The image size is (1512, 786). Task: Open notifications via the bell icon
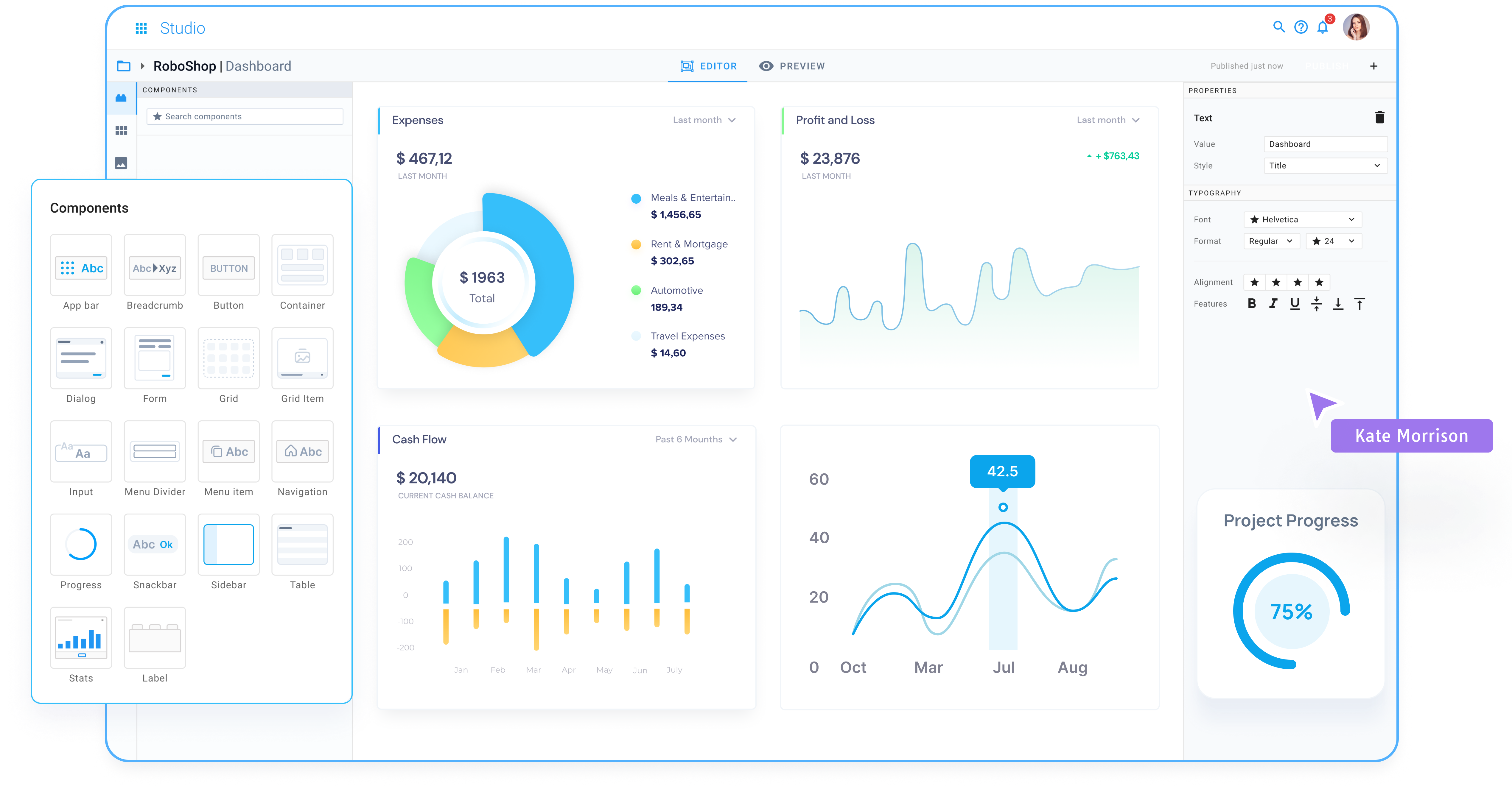pyautogui.click(x=1323, y=27)
